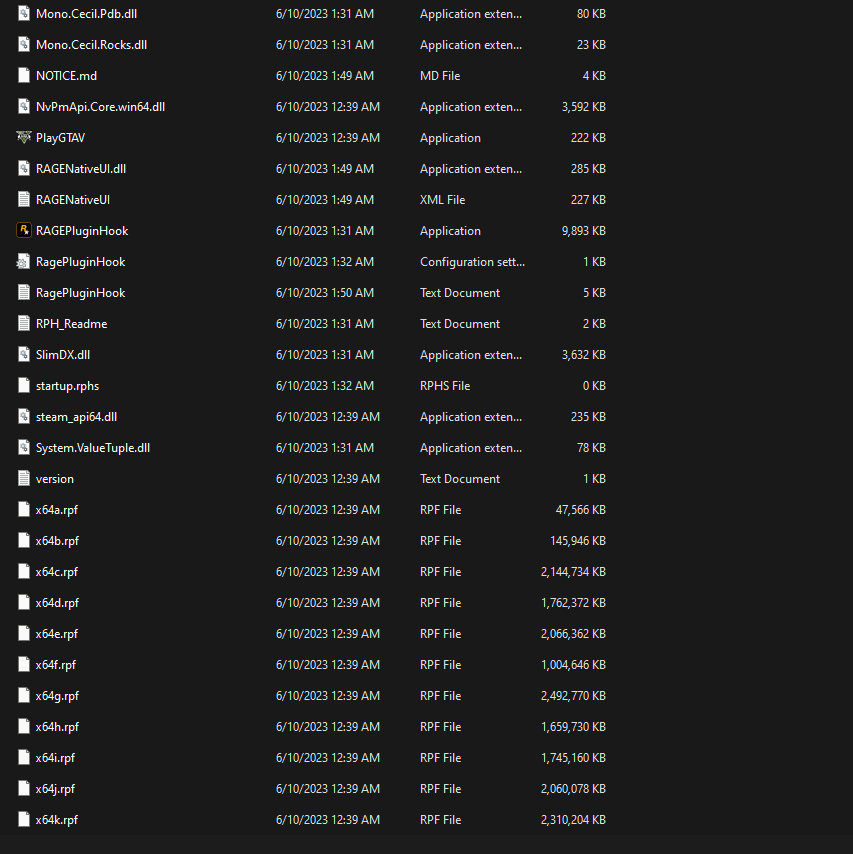Click the version text document icon
This screenshot has height=854, width=853.
point(23,479)
